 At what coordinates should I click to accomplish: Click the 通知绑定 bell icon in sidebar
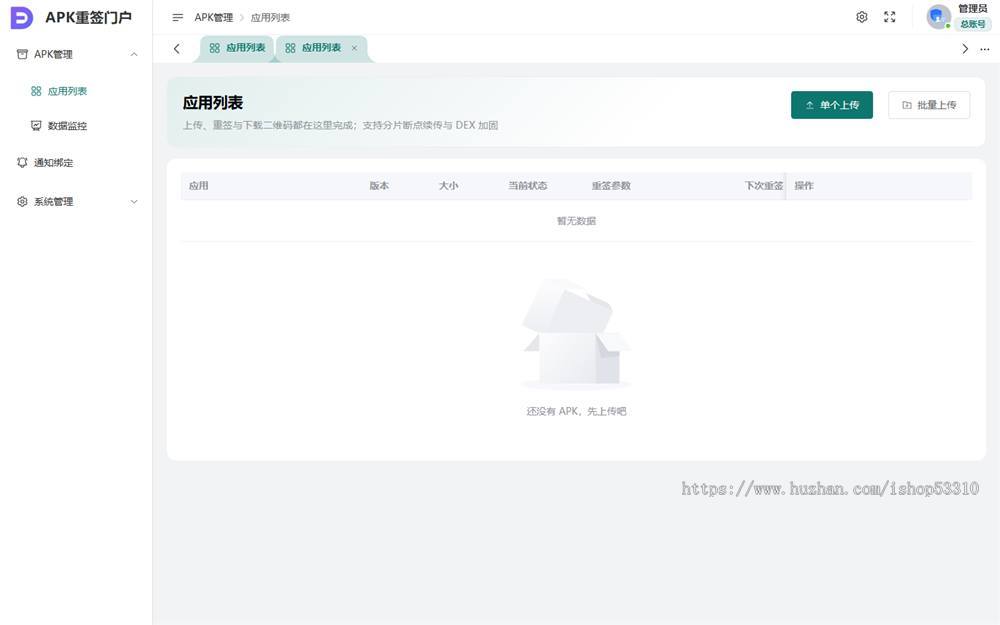(22, 163)
